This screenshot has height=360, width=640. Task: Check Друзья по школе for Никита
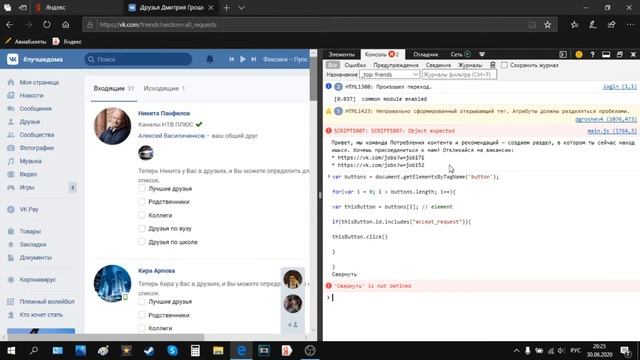(142, 242)
